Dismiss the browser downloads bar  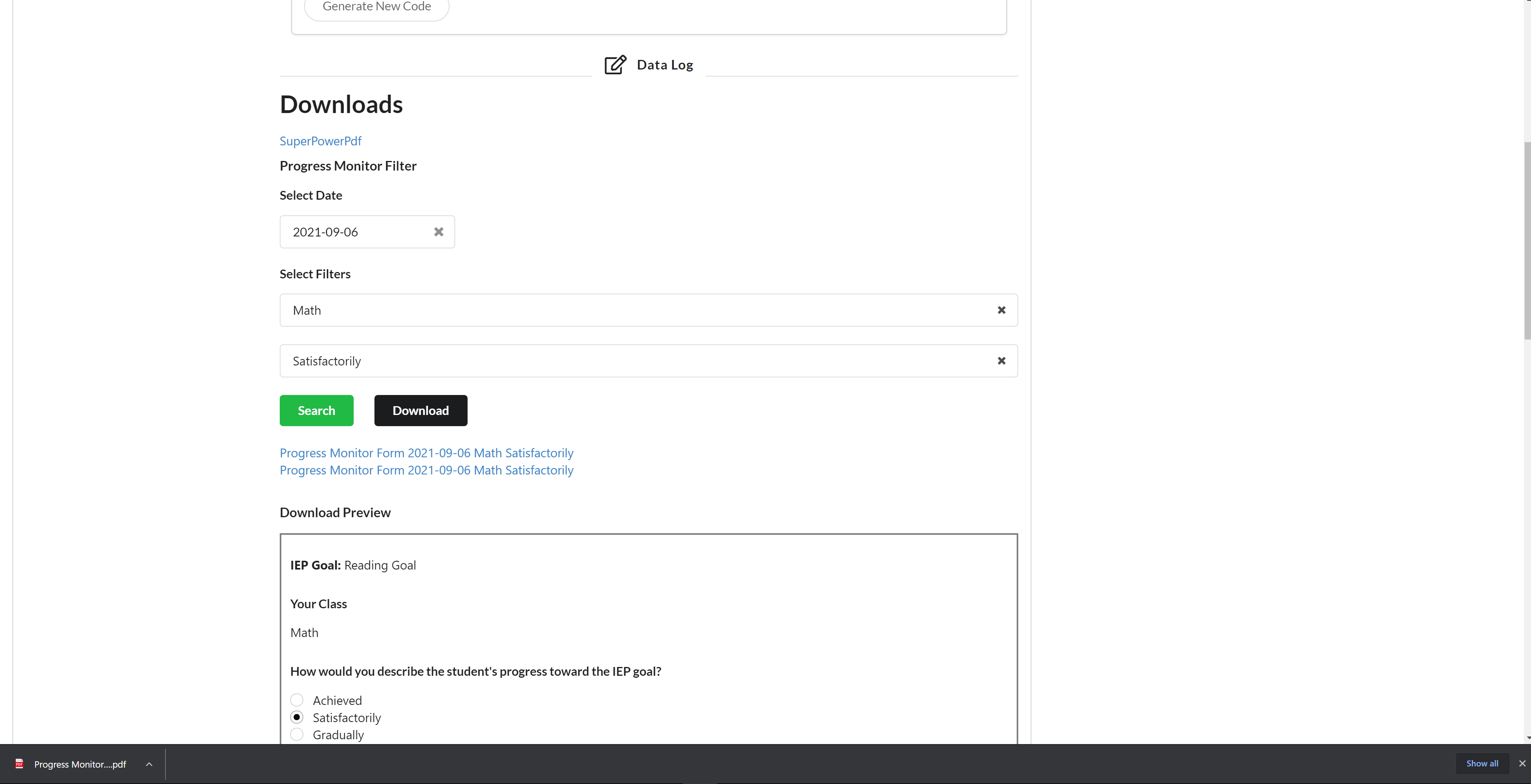coord(1522,764)
